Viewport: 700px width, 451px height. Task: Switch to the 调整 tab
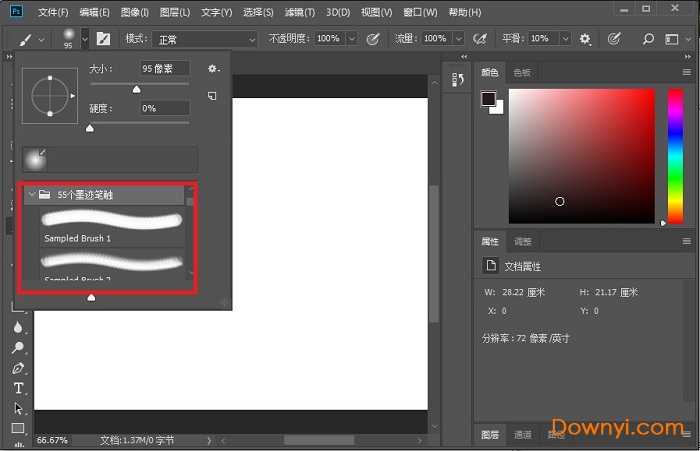522,242
